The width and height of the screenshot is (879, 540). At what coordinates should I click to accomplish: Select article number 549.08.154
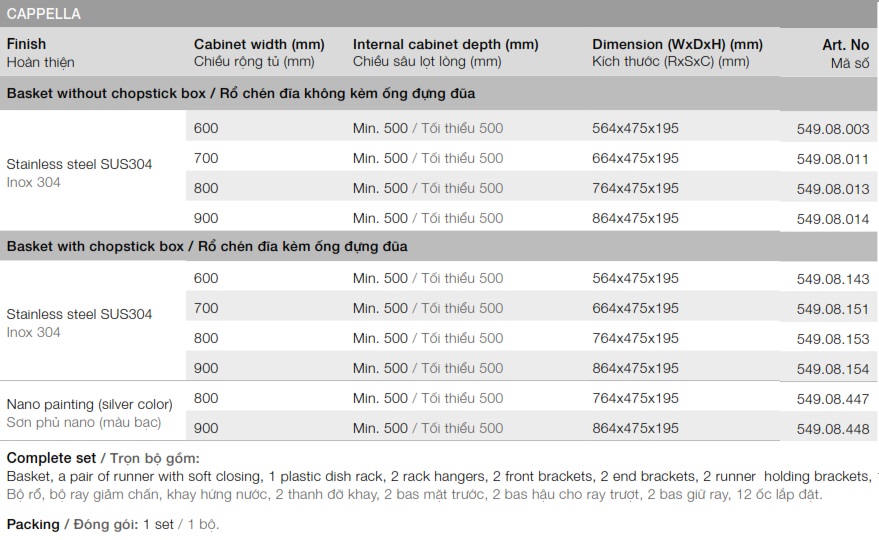833,370
